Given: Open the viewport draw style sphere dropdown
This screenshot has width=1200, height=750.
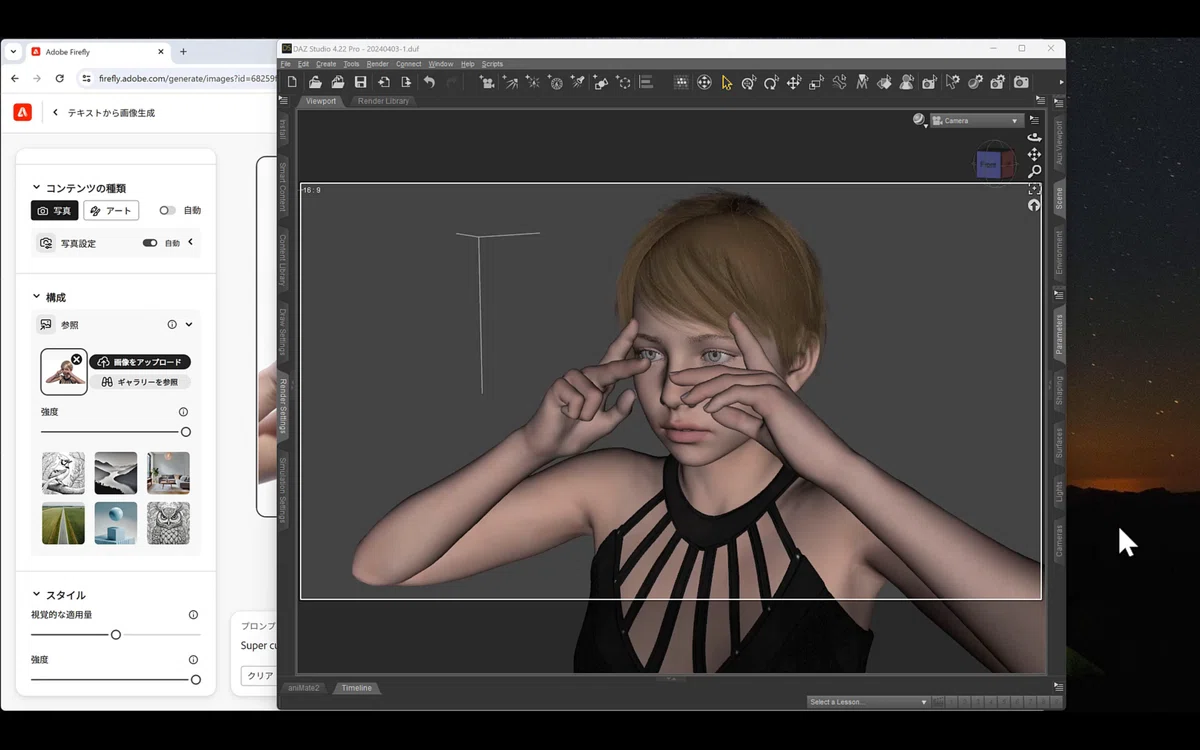Looking at the screenshot, I should click(920, 120).
